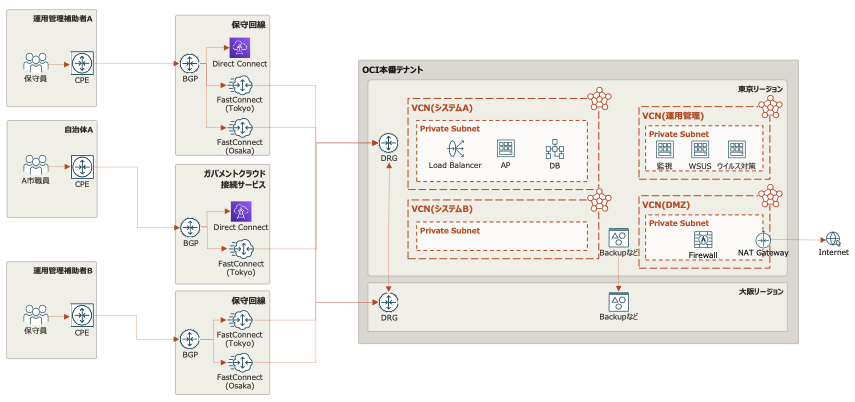Click the VCN badge icon on VCN(DMZ)

coord(772,196)
